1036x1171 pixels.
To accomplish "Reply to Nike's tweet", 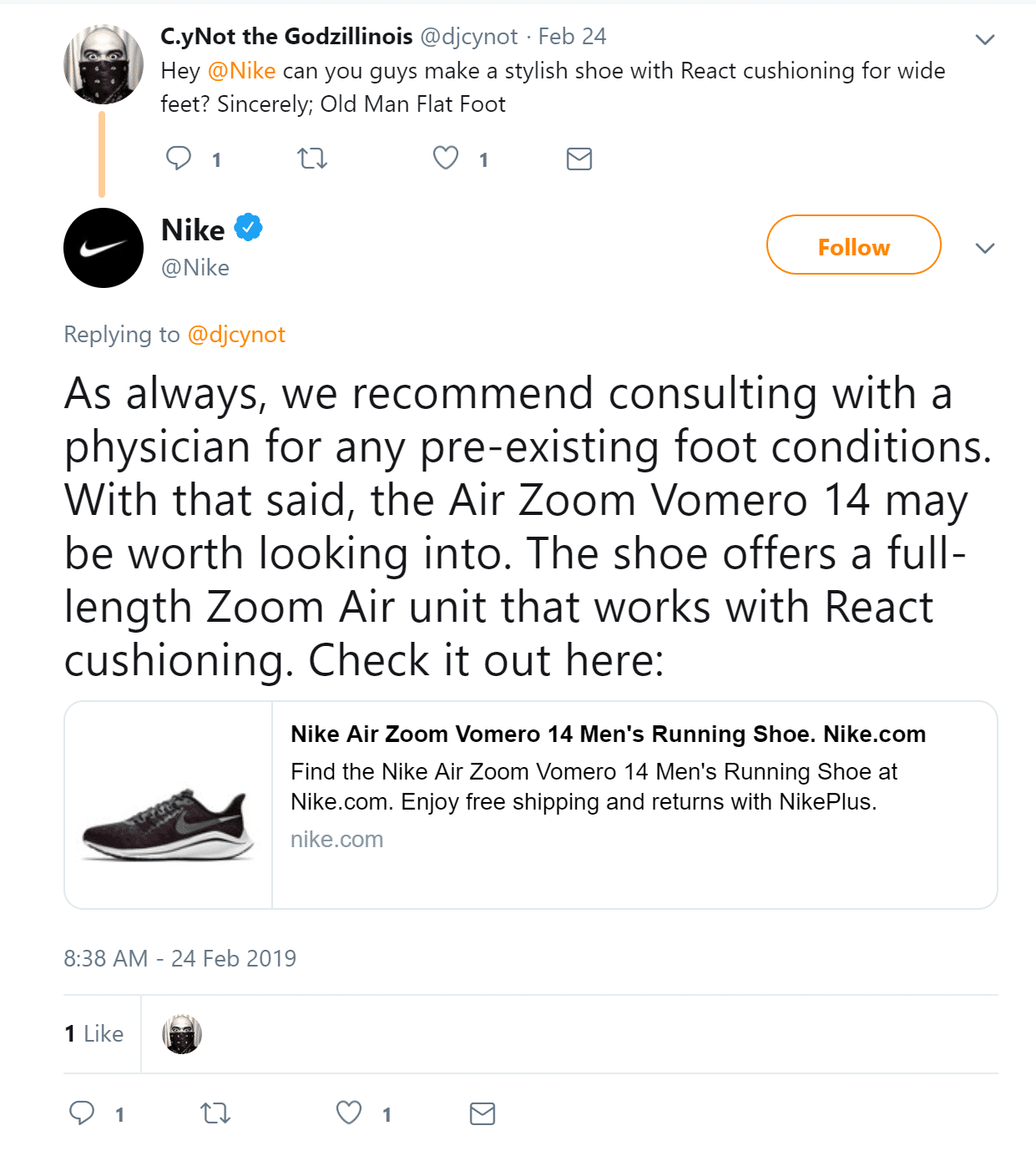I will [x=82, y=1113].
